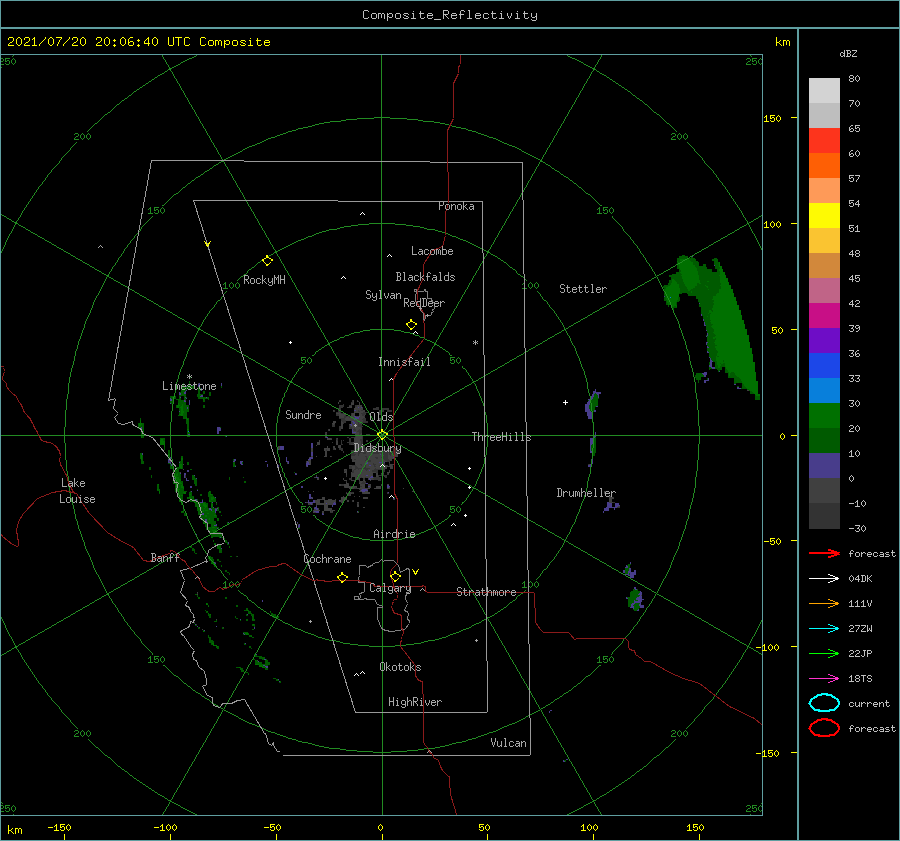Click the RockyMH label
The image size is (900, 841).
pos(264,280)
